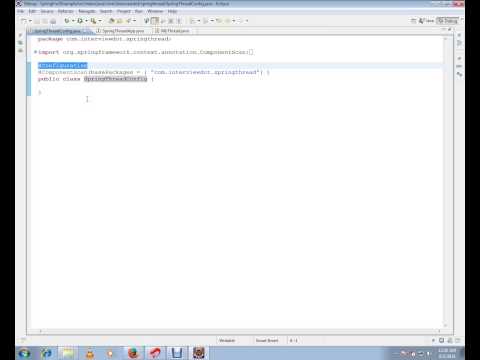Click the second icon in left trim bar

20,43
